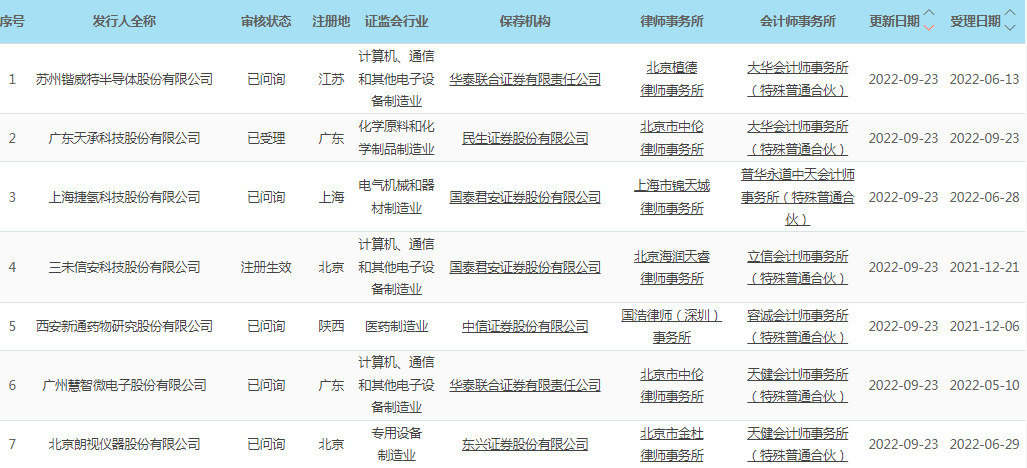
Task: Click the 电气机械和器材制造业 industry cell
Action: pos(396,197)
